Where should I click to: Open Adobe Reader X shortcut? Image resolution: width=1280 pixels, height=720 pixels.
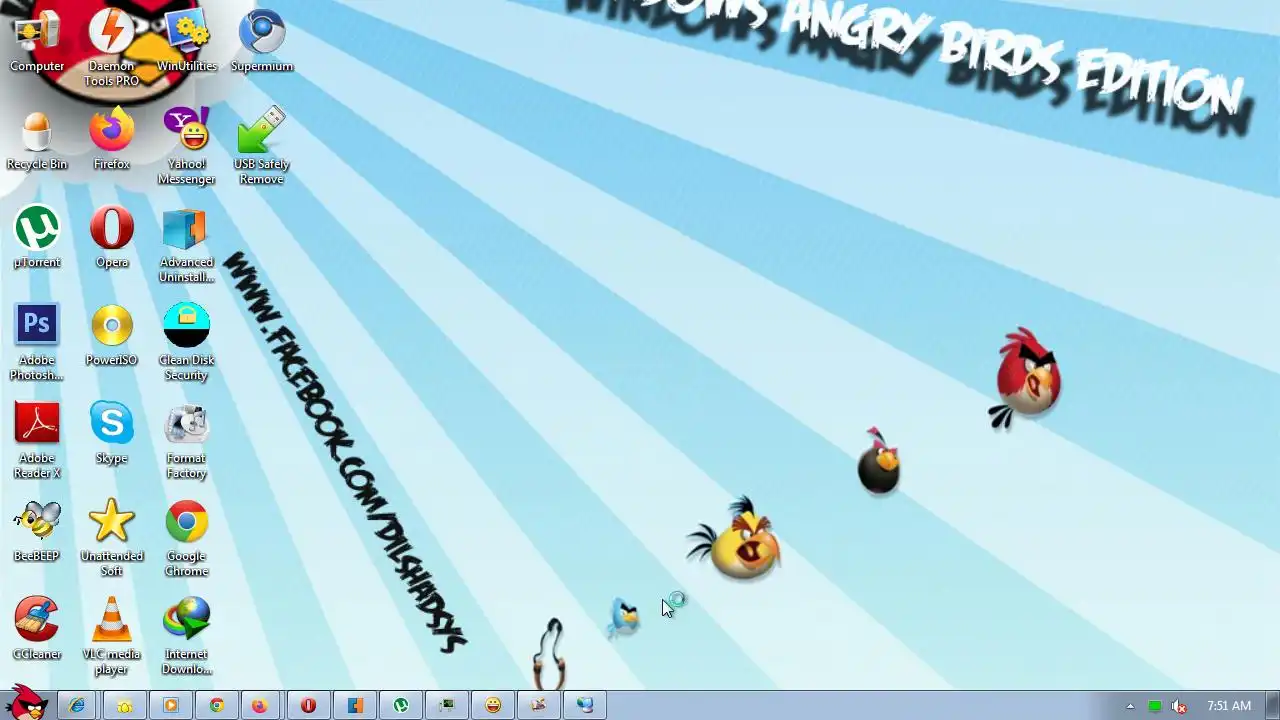(37, 440)
